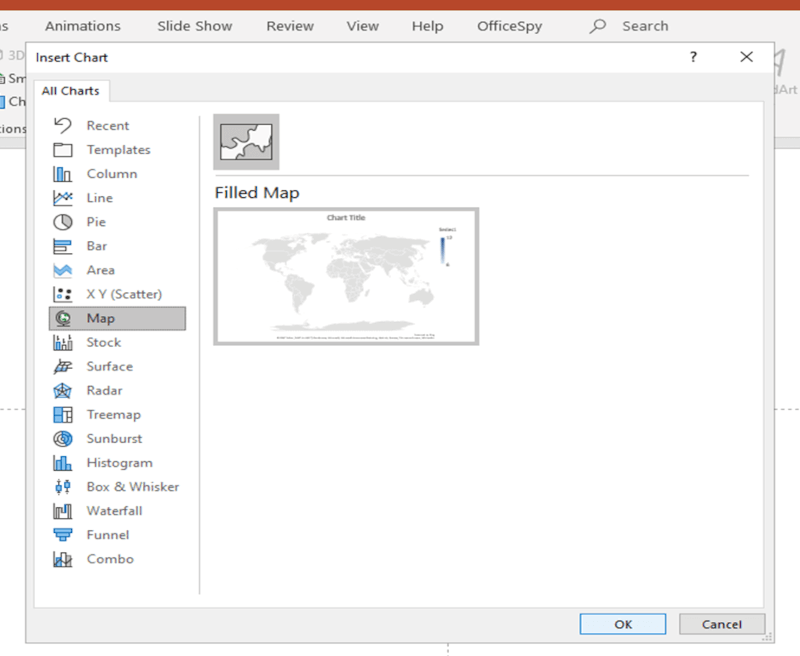This screenshot has height=656, width=800.
Task: Switch to the All Charts tab
Action: (x=71, y=90)
